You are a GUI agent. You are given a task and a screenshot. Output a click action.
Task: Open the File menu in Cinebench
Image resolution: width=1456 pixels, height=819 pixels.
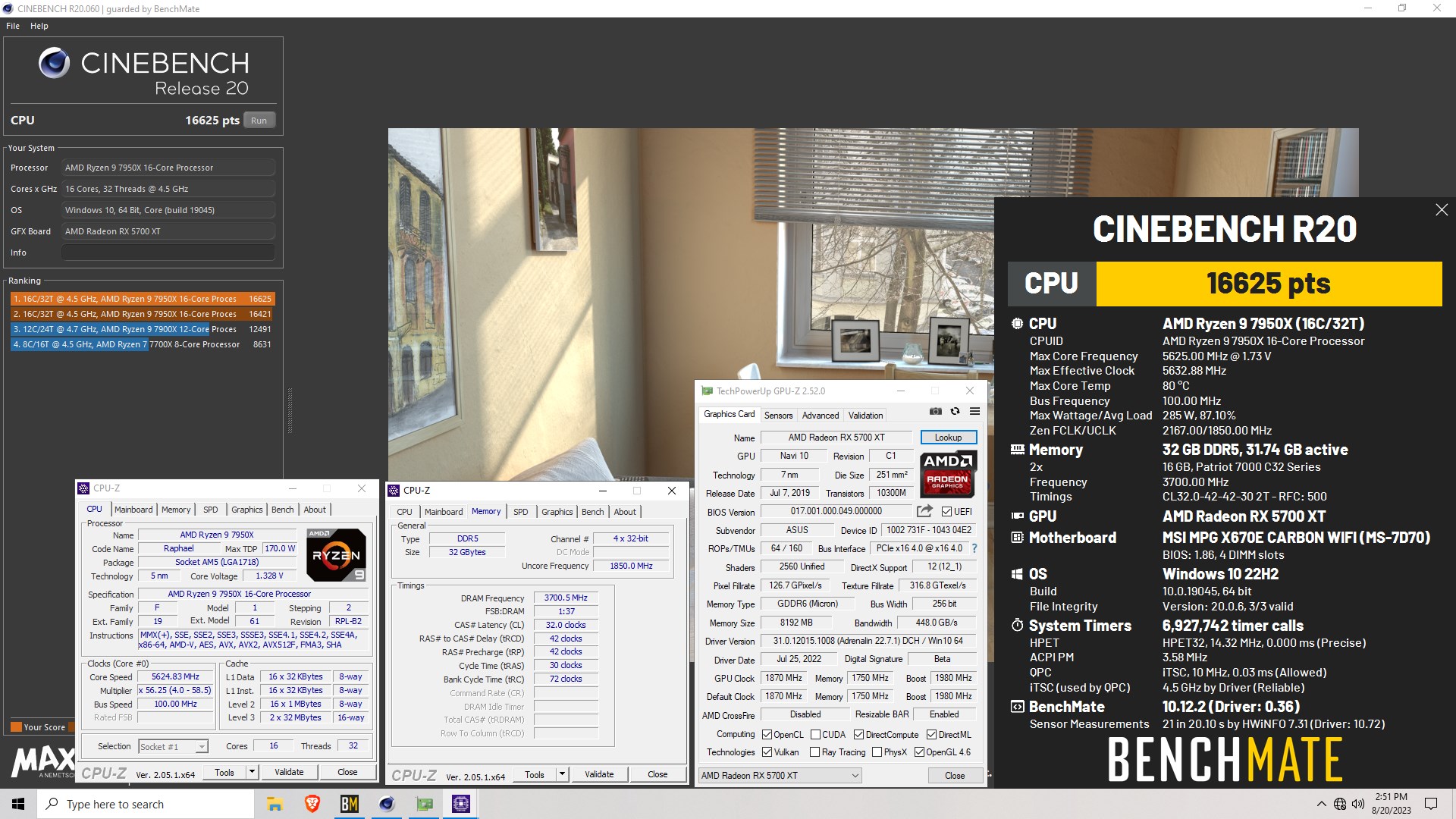coord(13,26)
